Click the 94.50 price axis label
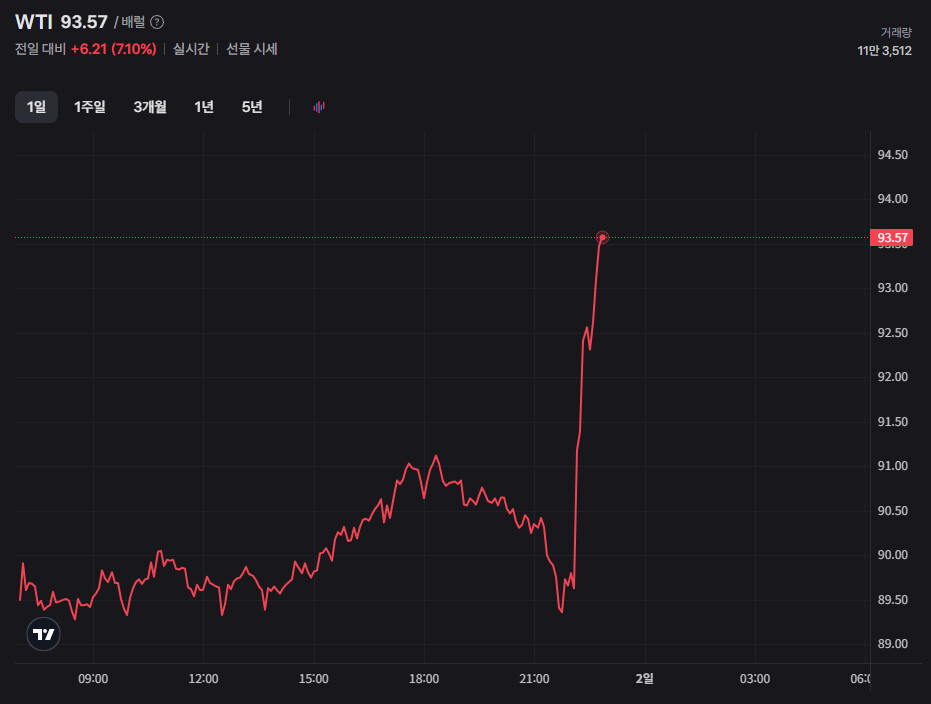Viewport: 931px width, 704px height. (892, 155)
